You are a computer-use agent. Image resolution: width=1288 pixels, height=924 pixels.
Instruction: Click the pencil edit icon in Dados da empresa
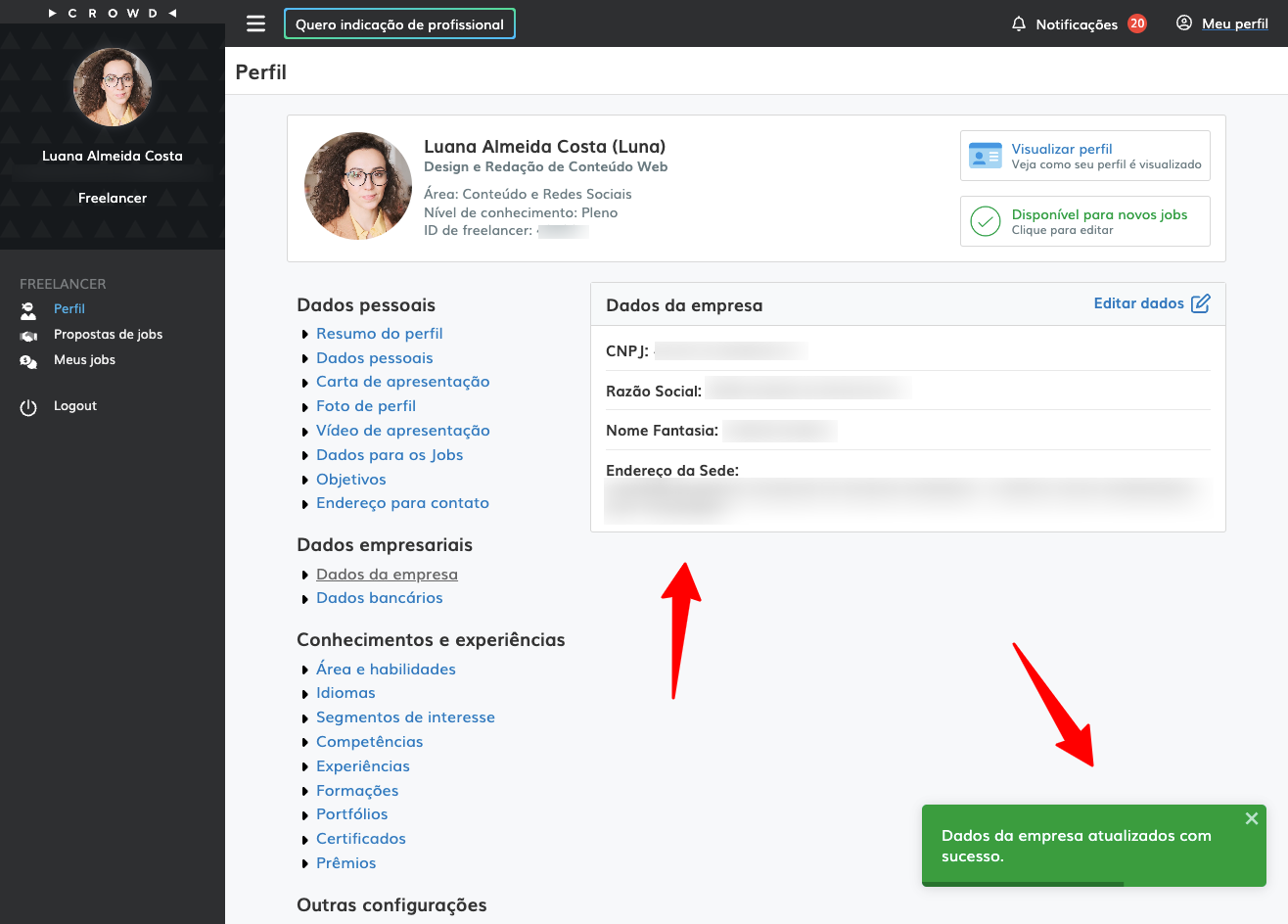click(1201, 303)
